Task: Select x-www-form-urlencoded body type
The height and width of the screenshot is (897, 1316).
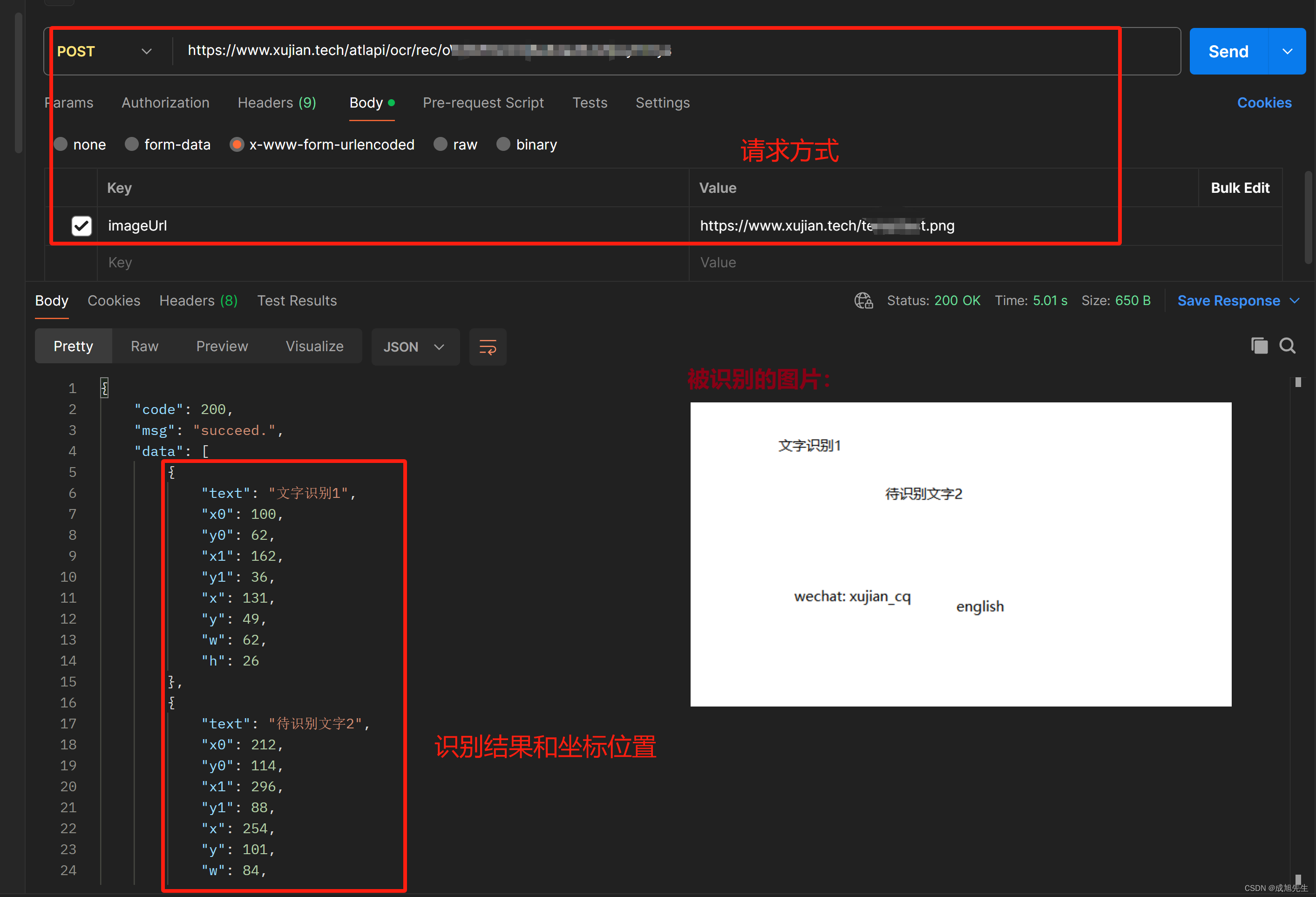Action: tap(237, 144)
